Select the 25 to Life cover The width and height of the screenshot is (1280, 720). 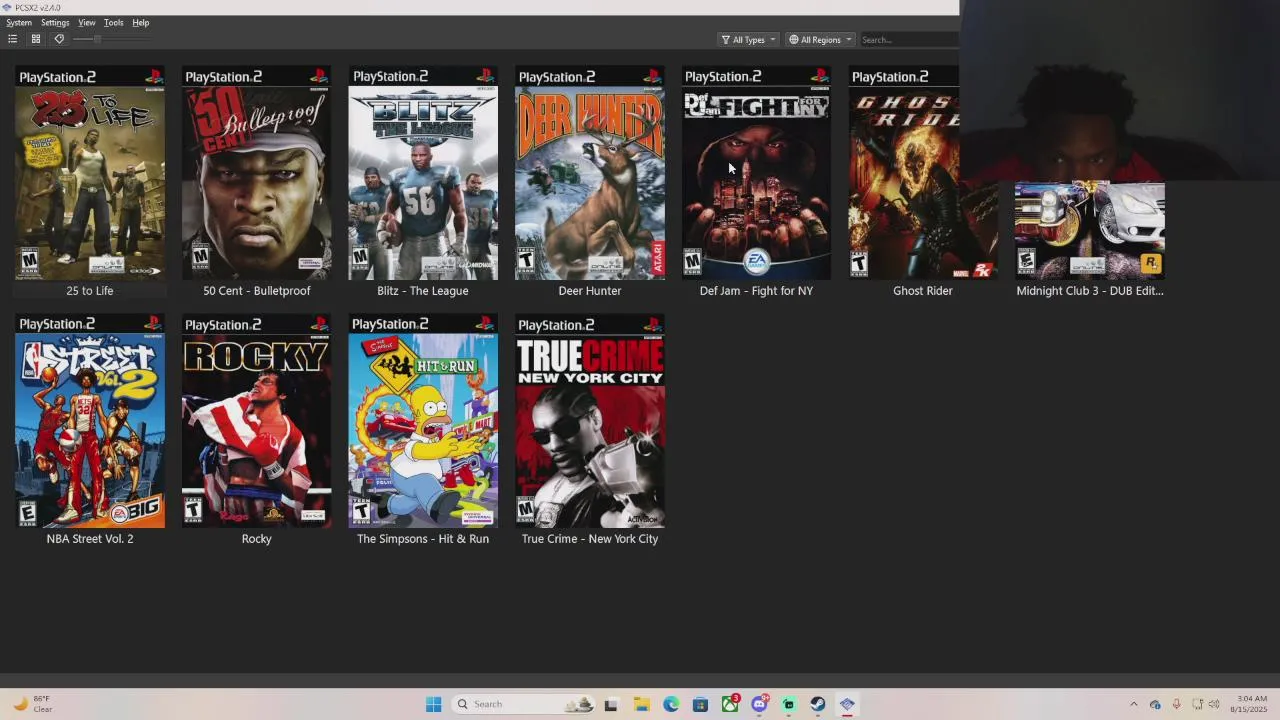[90, 173]
